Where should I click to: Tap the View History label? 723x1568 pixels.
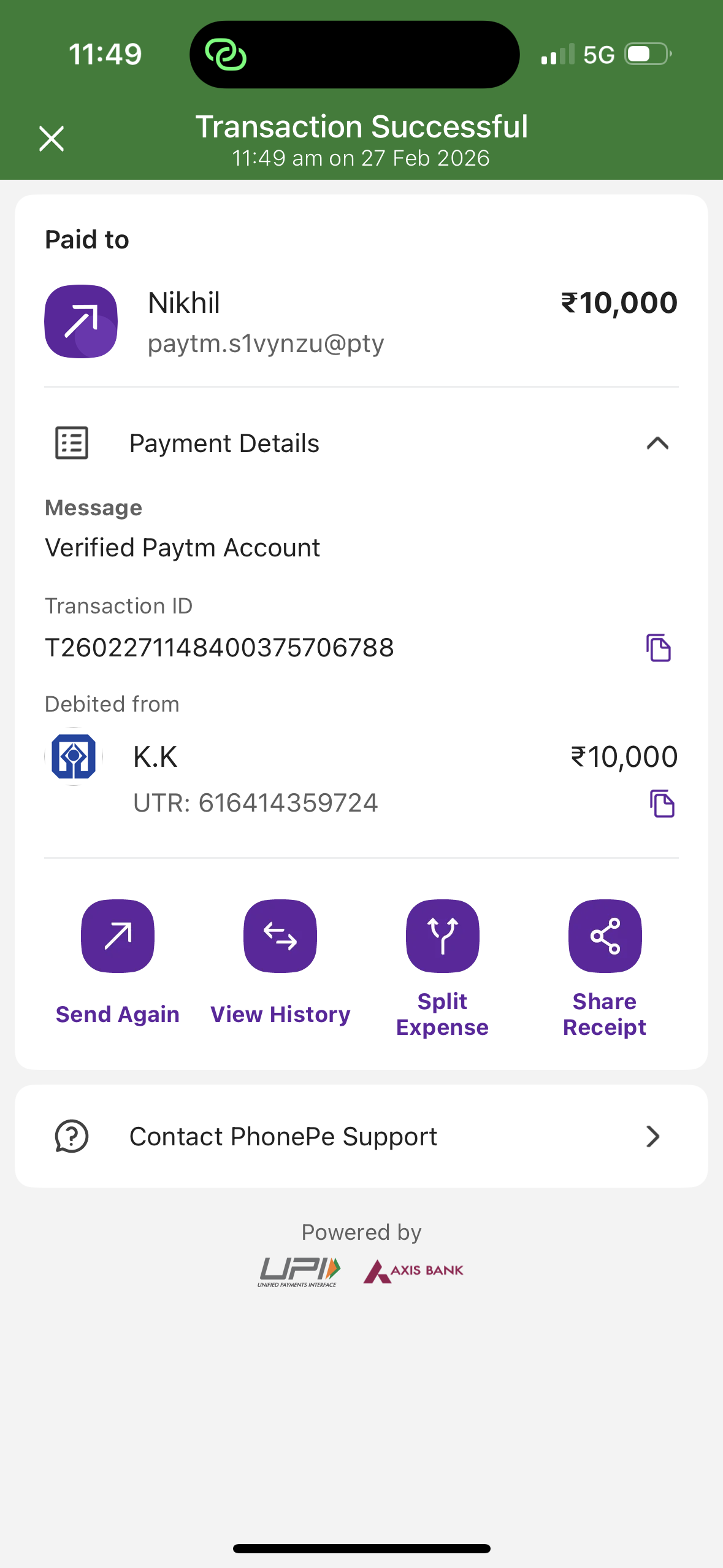(280, 1015)
